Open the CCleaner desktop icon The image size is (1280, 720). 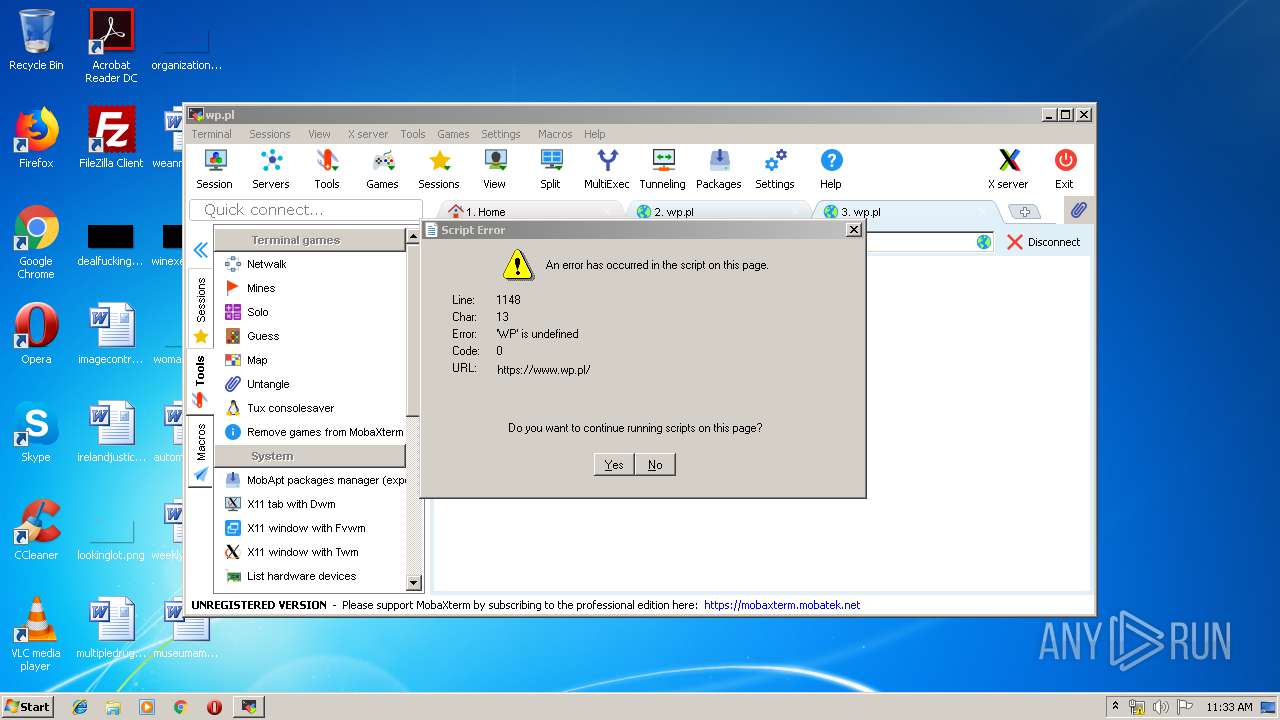pyautogui.click(x=36, y=530)
